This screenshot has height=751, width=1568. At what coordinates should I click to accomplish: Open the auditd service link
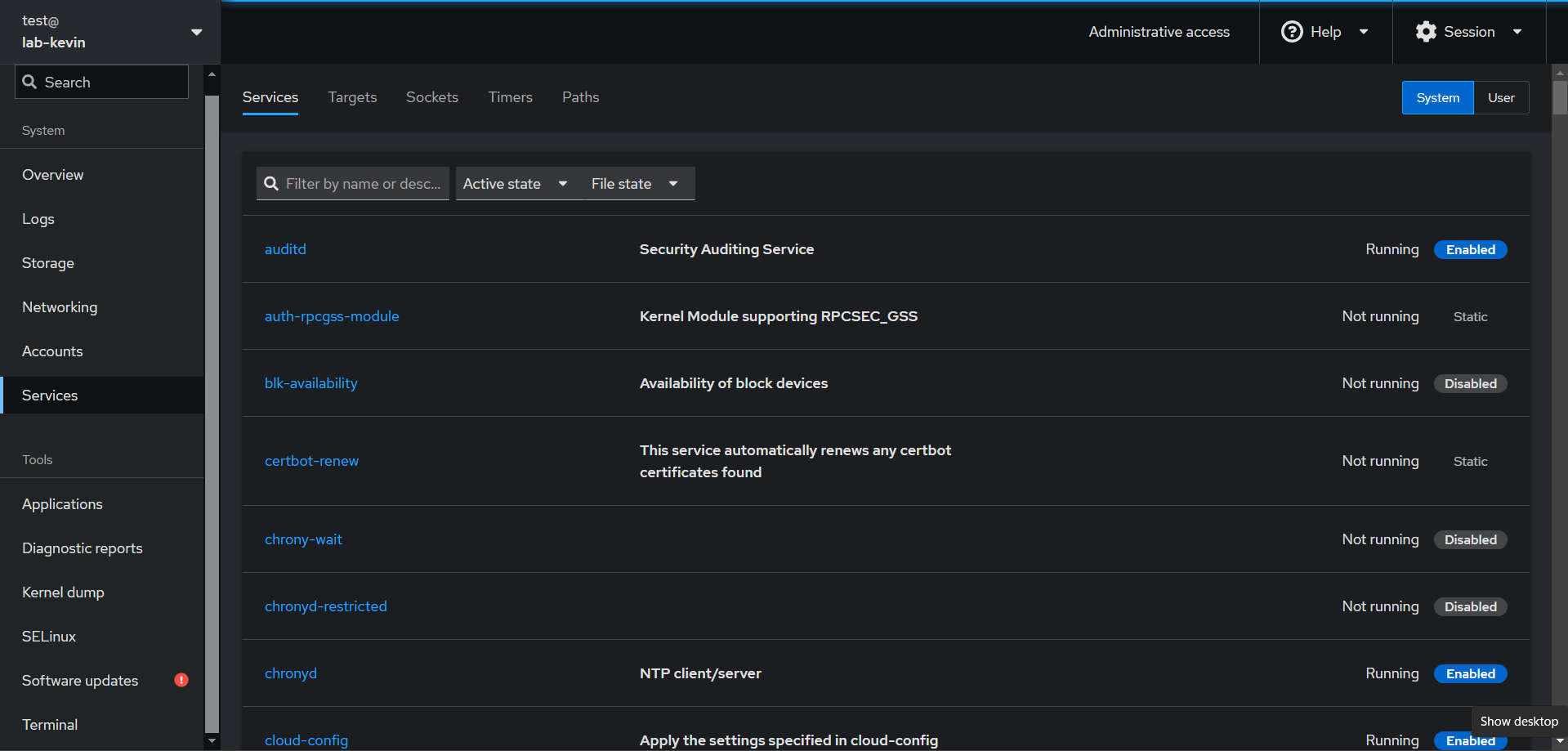coord(285,249)
